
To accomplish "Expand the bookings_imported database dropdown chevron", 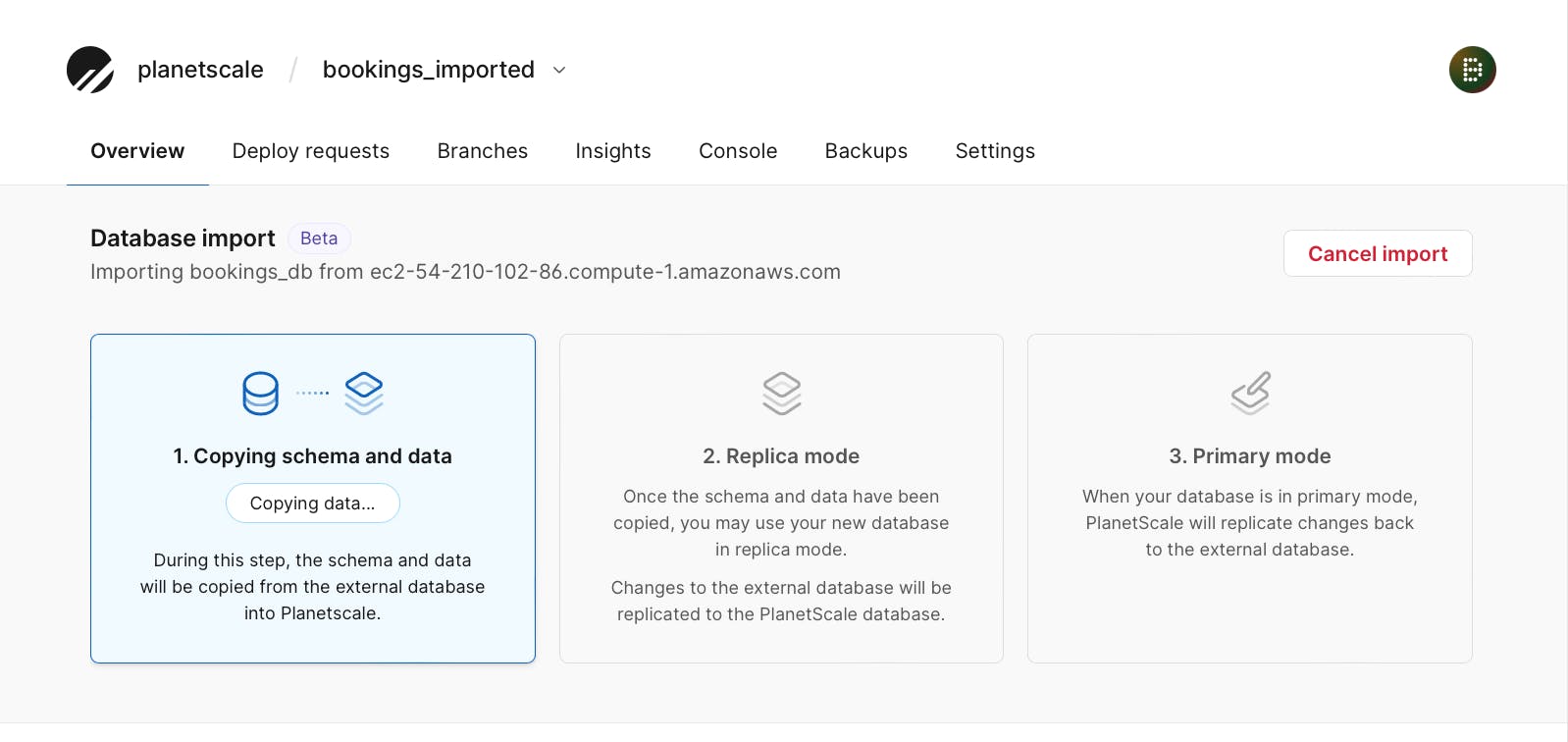I will tap(559, 70).
